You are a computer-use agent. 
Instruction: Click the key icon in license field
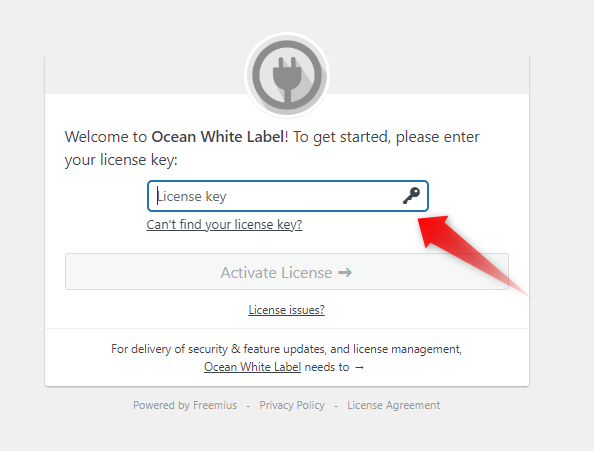[411, 196]
